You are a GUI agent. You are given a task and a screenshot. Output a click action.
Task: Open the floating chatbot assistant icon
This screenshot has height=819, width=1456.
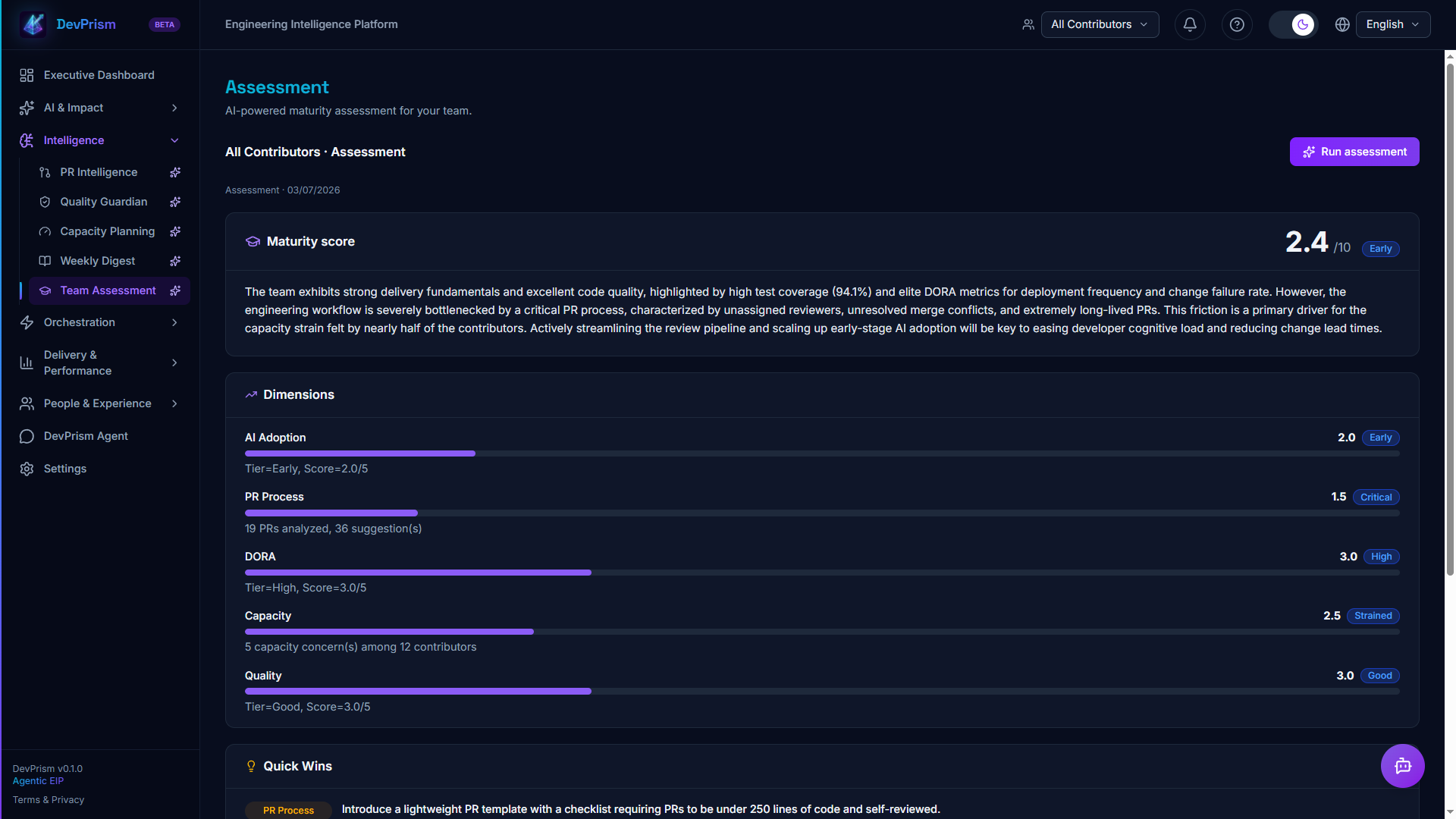[x=1402, y=766]
